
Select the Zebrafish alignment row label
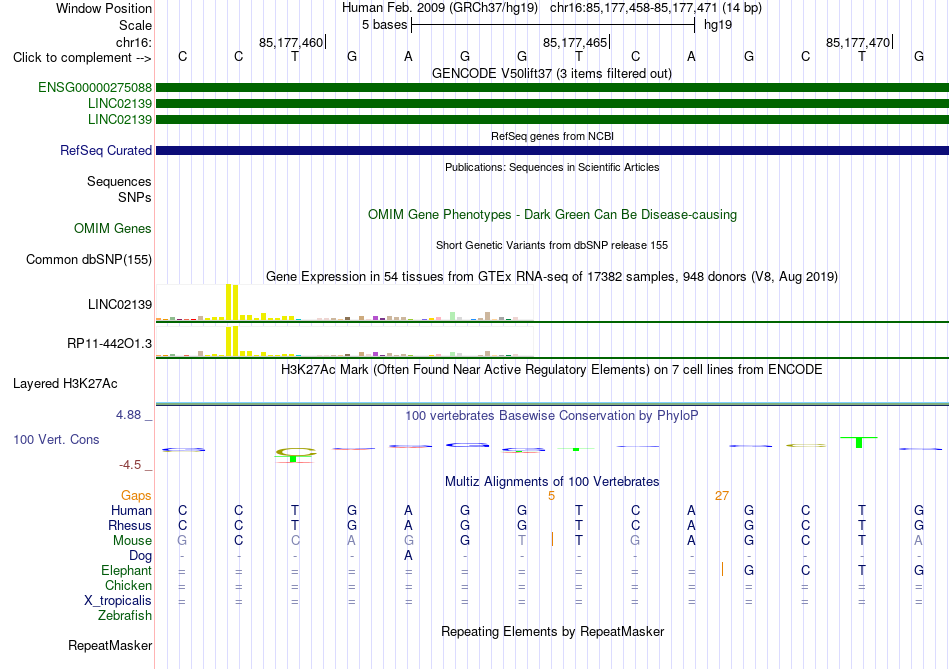[x=125, y=615]
